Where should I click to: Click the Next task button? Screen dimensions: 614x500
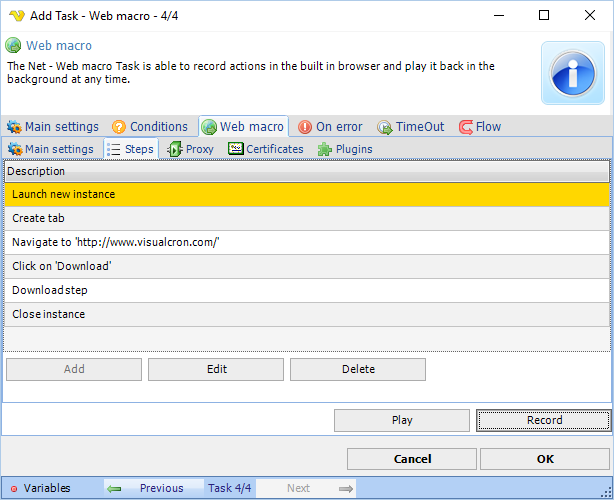[x=306, y=488]
